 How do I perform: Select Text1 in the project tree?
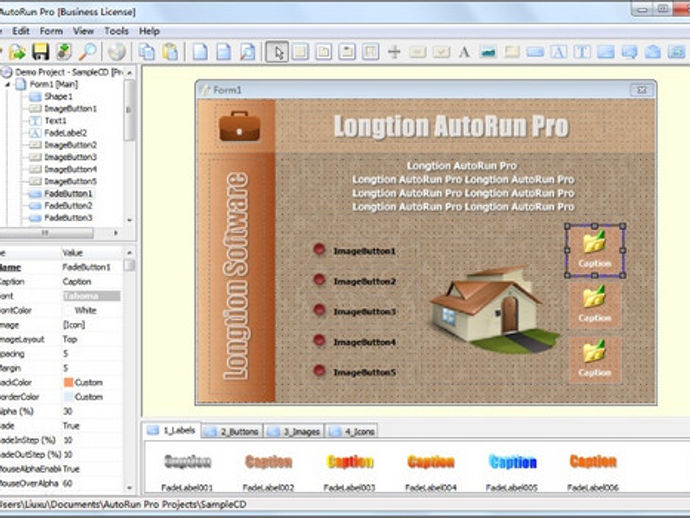click(55, 121)
